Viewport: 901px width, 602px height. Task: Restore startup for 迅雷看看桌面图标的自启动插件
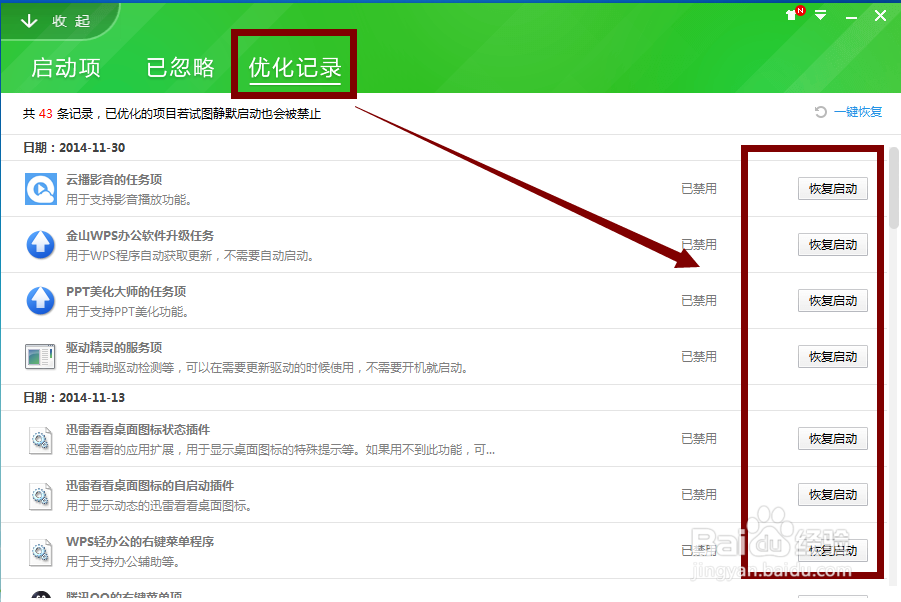tap(833, 495)
